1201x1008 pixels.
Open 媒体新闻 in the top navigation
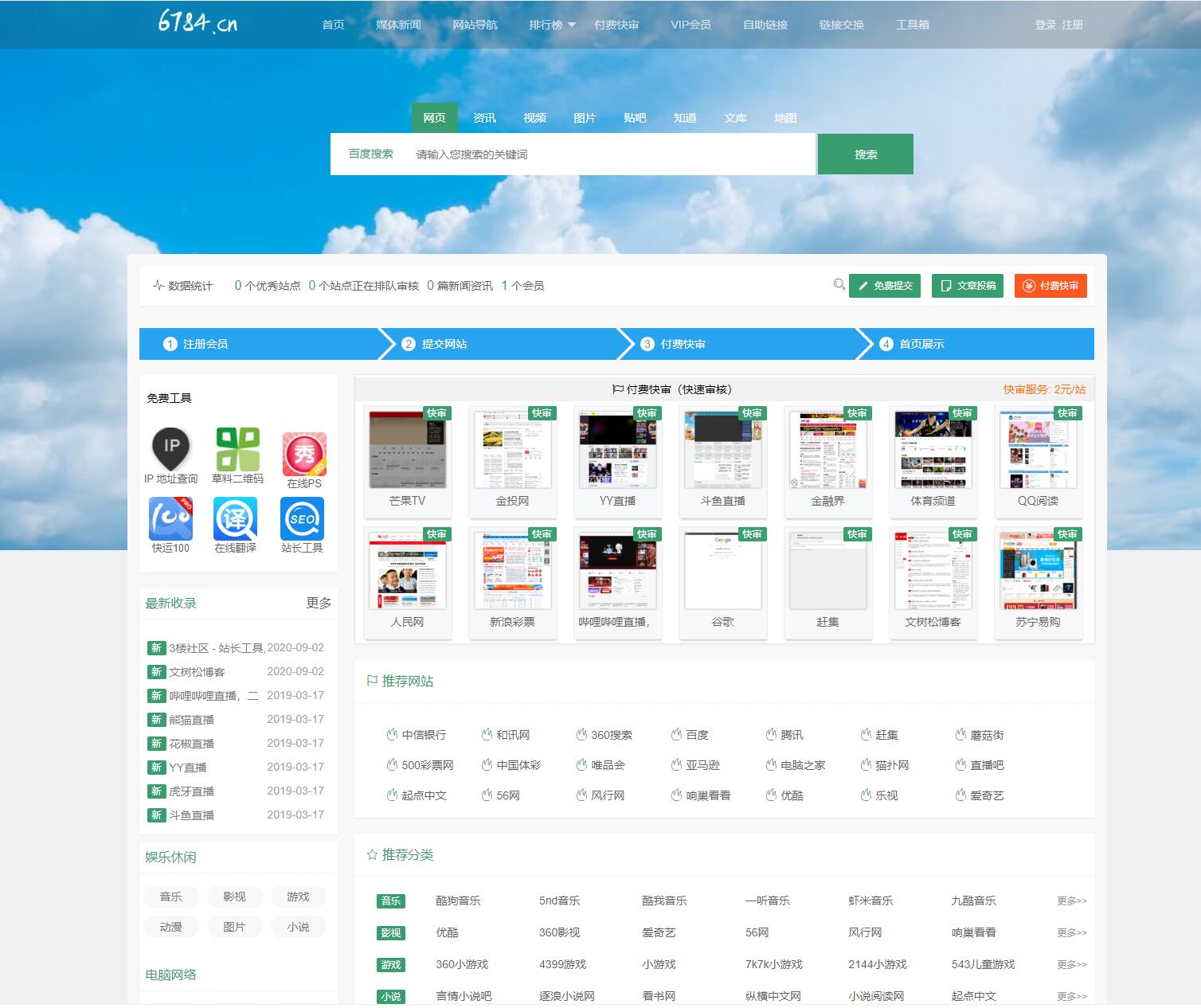(398, 25)
